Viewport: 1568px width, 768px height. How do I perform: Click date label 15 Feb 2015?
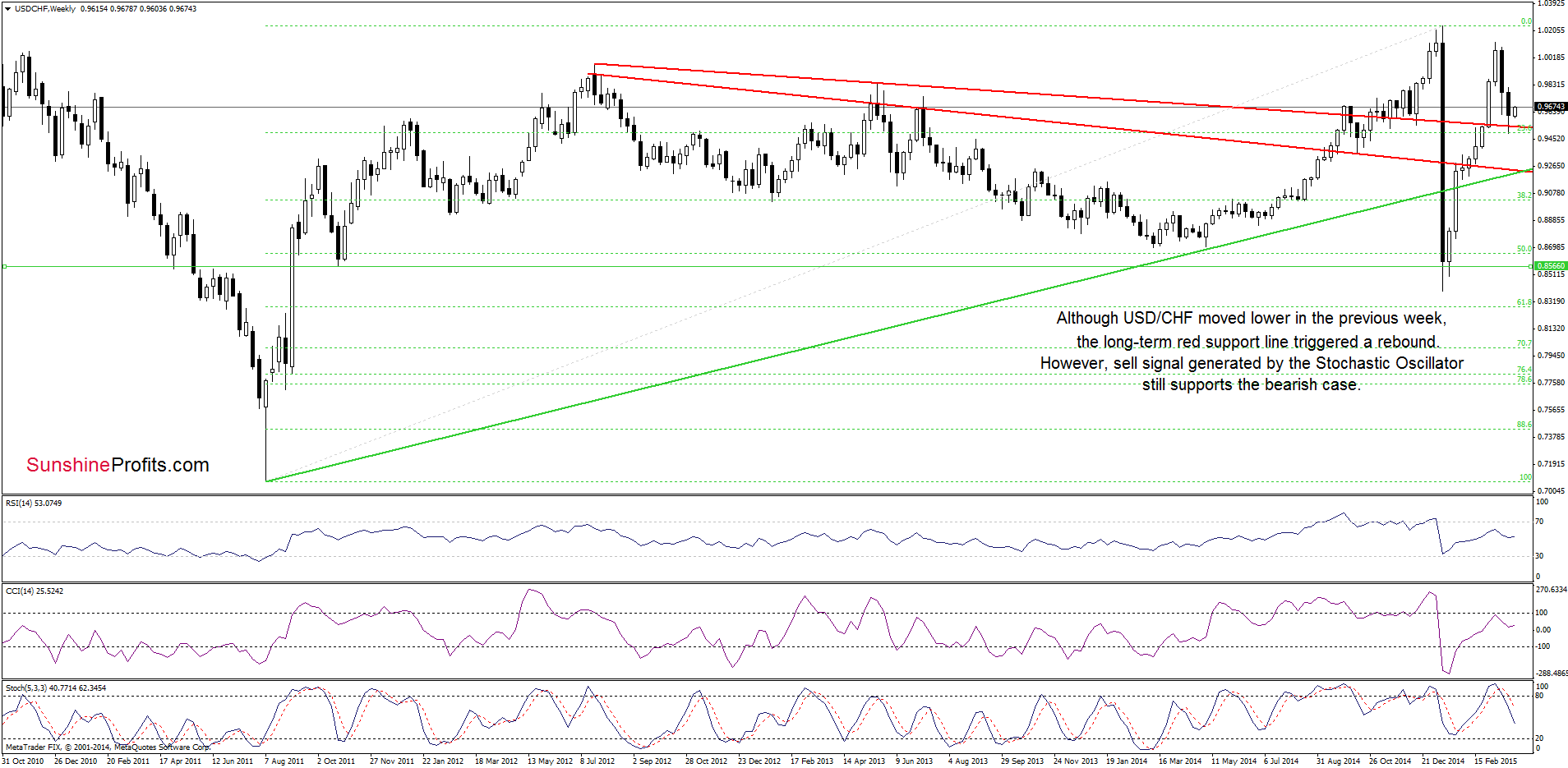pyautogui.click(x=1495, y=761)
